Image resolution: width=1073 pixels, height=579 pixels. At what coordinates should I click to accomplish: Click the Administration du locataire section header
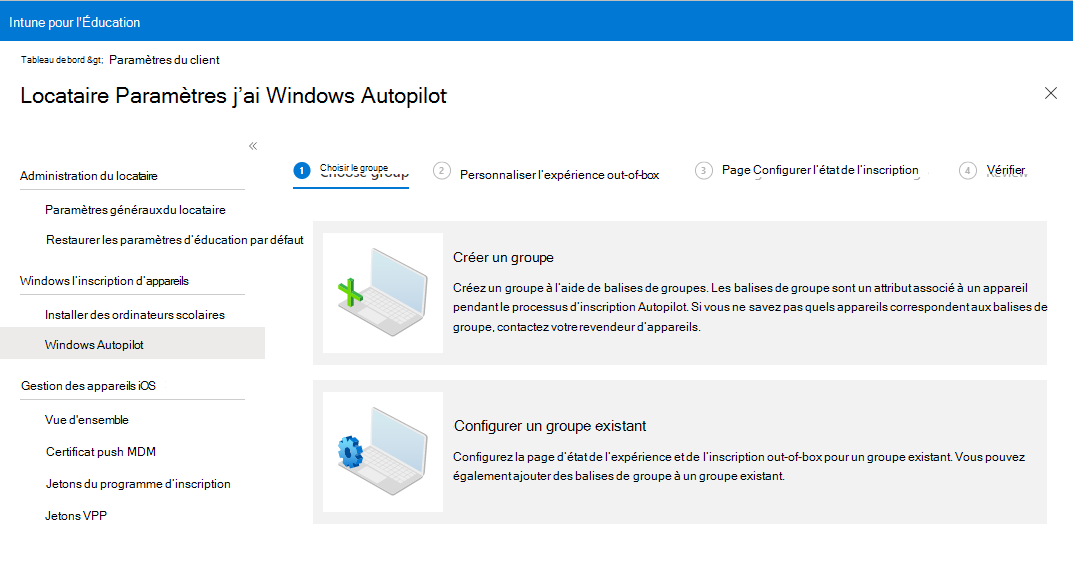pos(88,176)
